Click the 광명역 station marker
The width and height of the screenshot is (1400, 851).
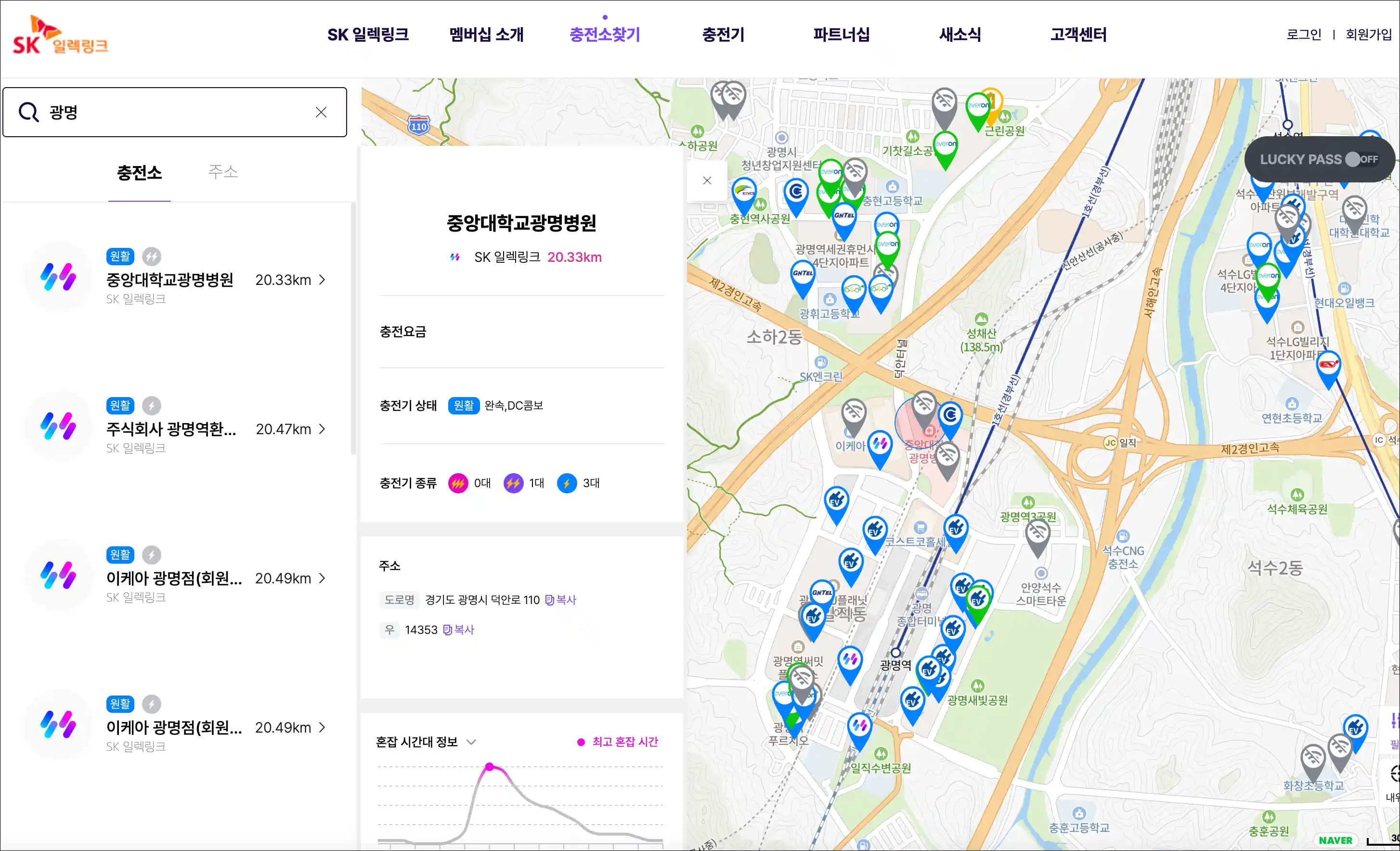896,653
